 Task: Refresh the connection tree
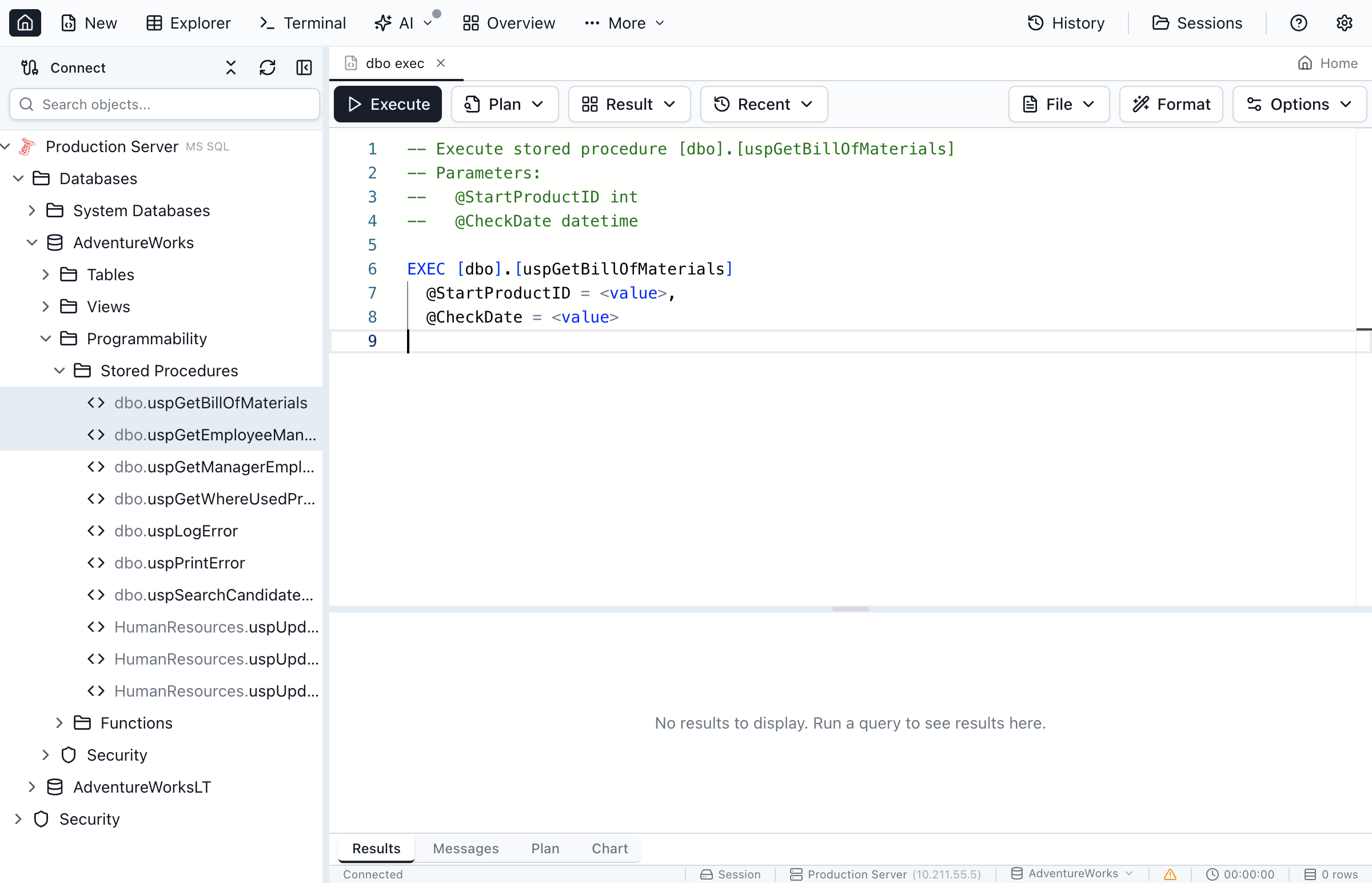click(x=267, y=67)
